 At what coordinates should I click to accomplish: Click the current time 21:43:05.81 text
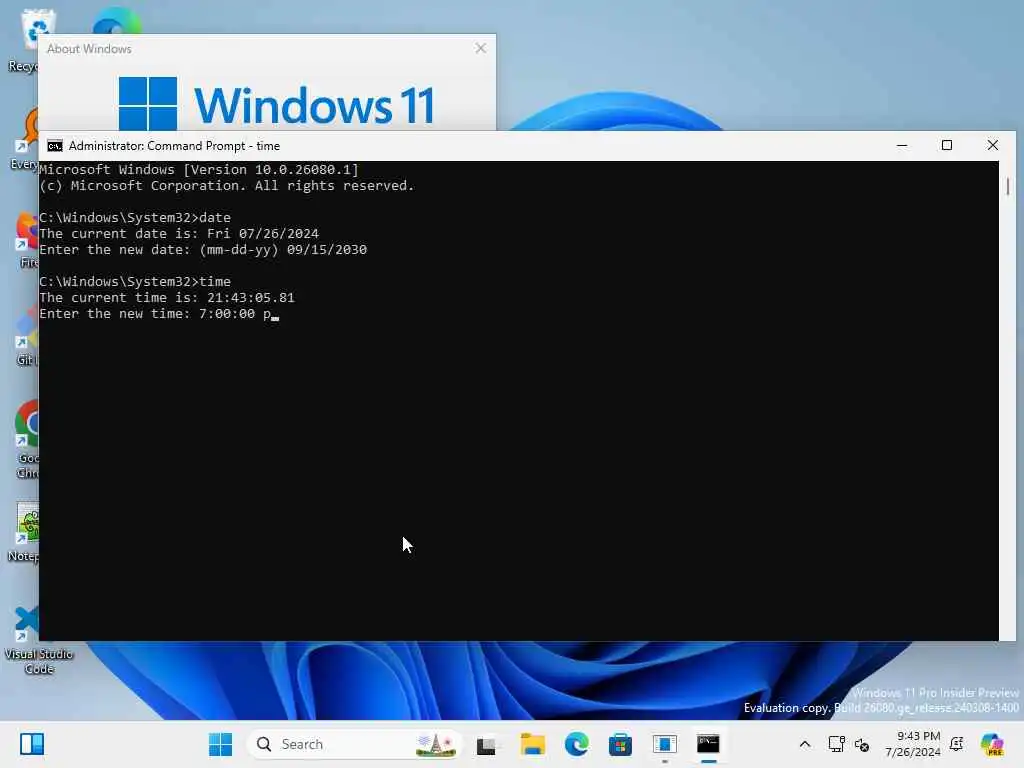(251, 298)
